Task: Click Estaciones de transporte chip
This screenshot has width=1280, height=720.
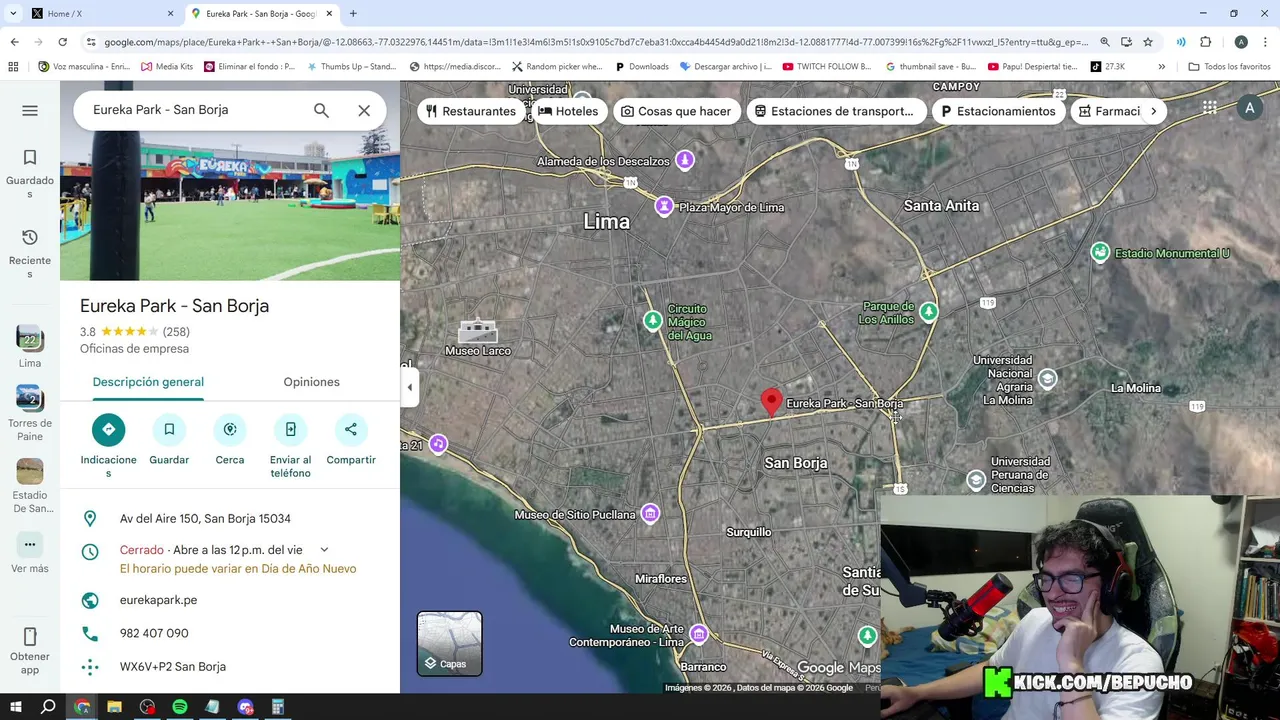Action: (x=834, y=111)
